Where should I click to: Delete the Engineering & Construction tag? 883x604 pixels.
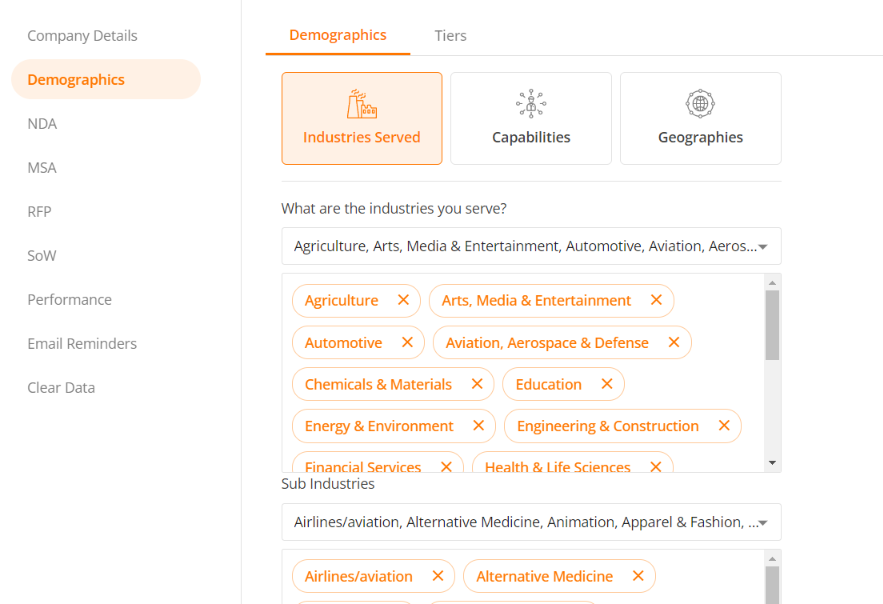pos(724,426)
